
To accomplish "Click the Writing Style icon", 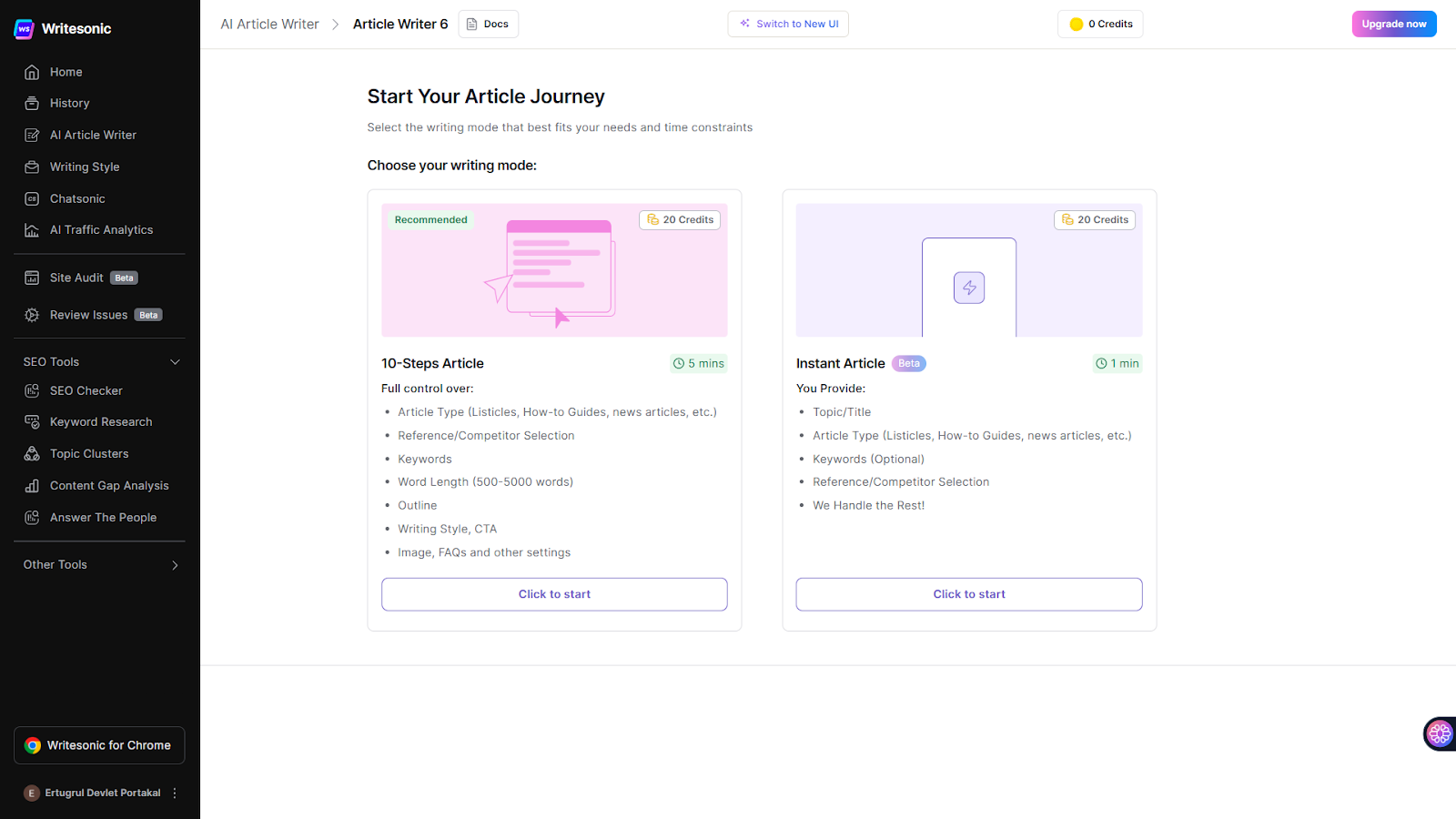I will click(32, 167).
